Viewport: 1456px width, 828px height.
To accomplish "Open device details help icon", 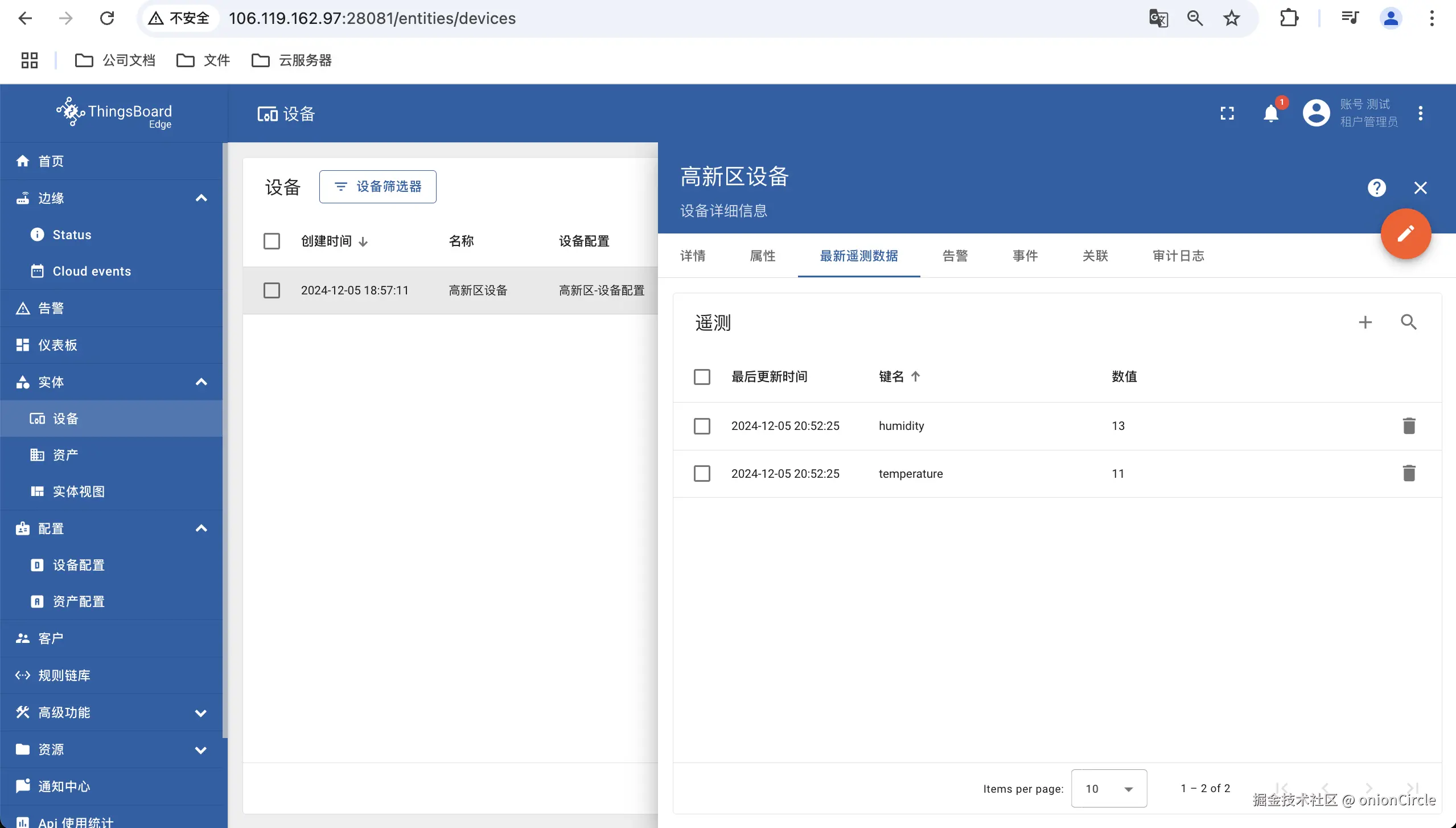I will click(x=1376, y=188).
